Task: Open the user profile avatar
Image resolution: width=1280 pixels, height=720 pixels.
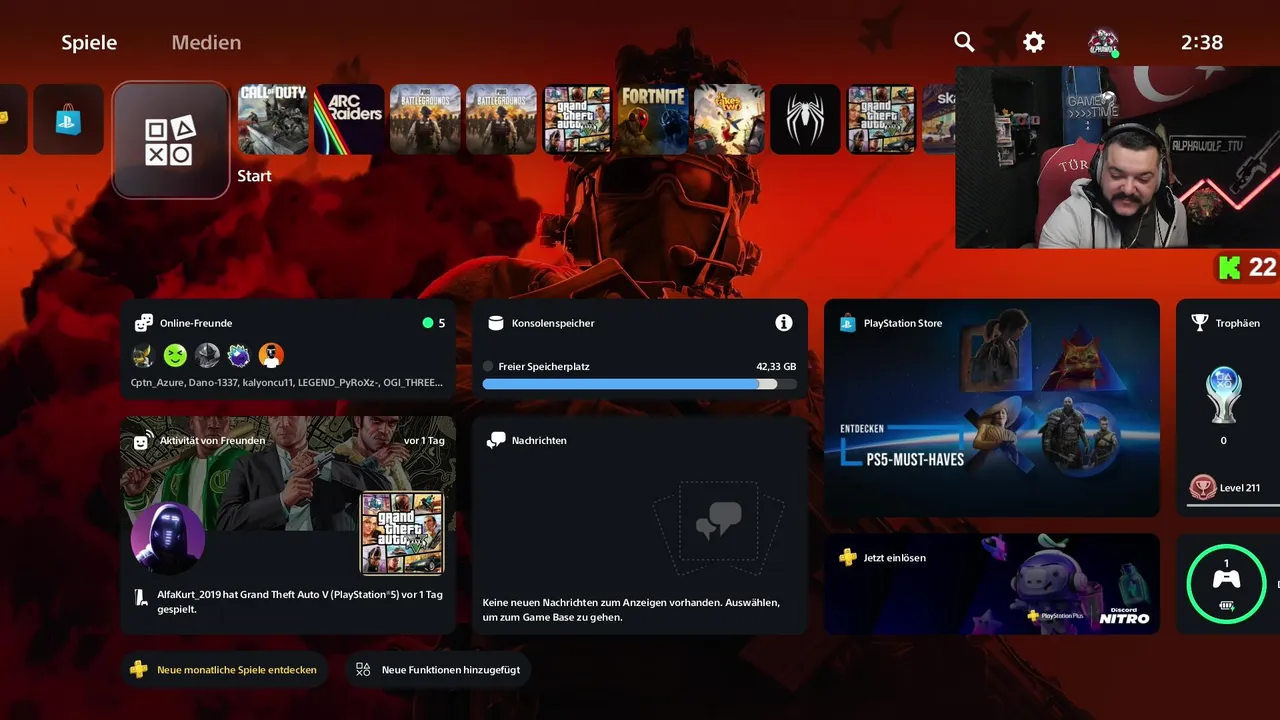Action: point(1103,42)
